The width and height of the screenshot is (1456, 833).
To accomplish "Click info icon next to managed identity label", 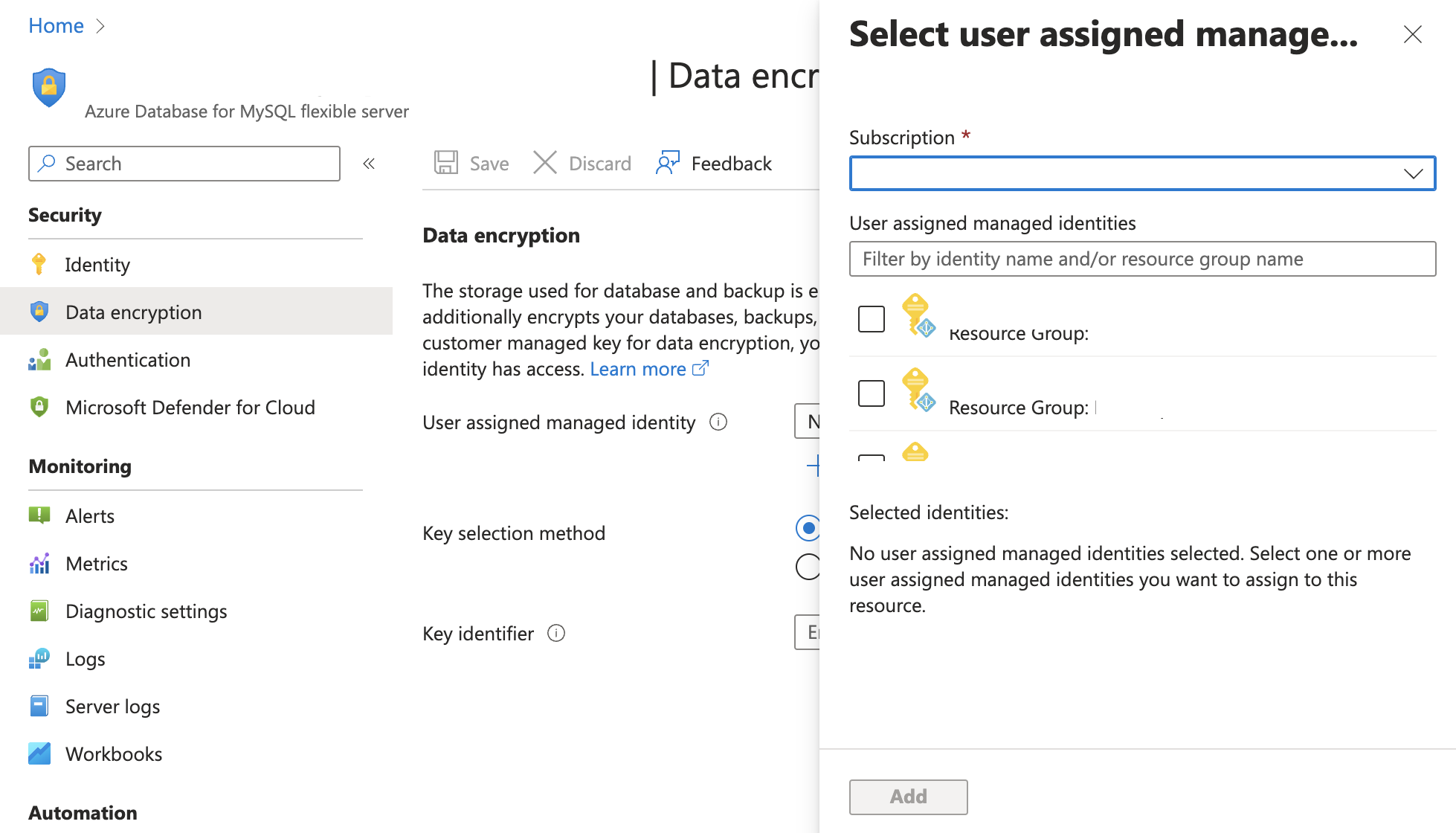I will 718,422.
